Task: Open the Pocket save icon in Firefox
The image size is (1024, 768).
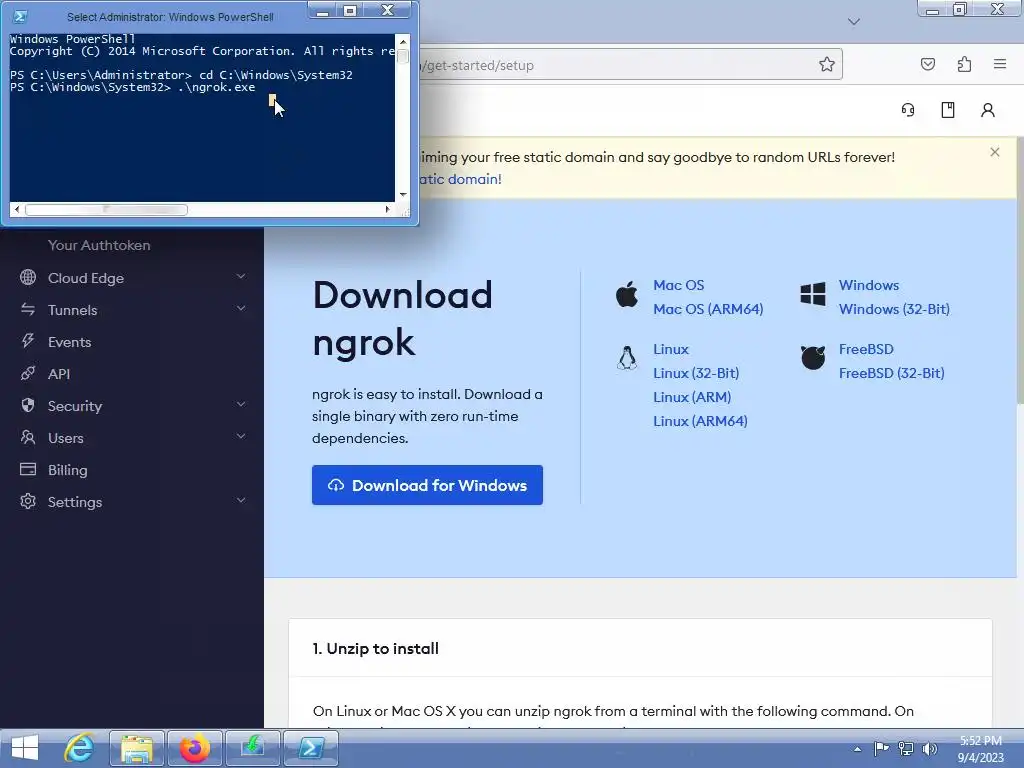Action: click(x=927, y=64)
